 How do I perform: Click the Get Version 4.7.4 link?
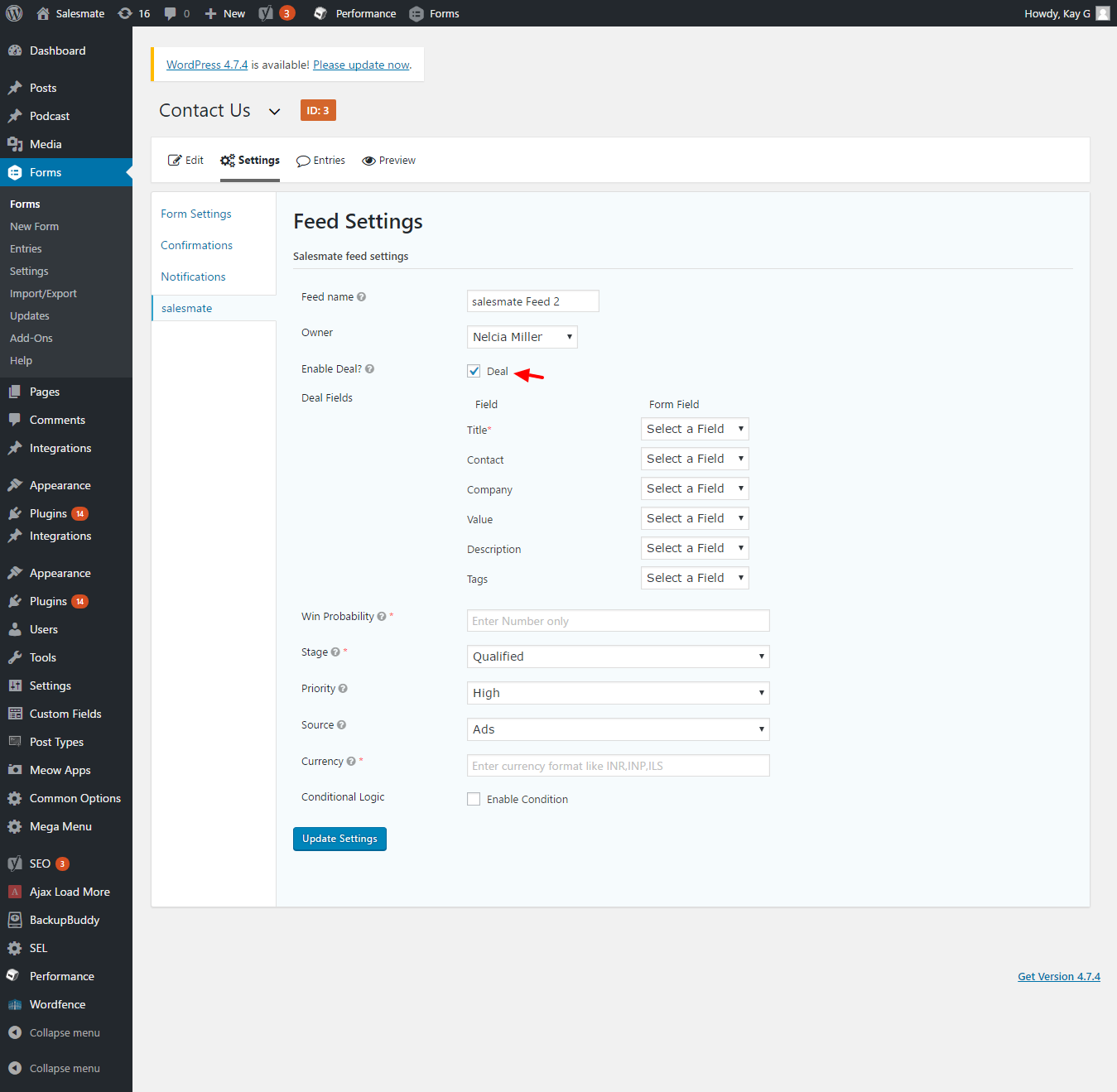[x=1059, y=977]
